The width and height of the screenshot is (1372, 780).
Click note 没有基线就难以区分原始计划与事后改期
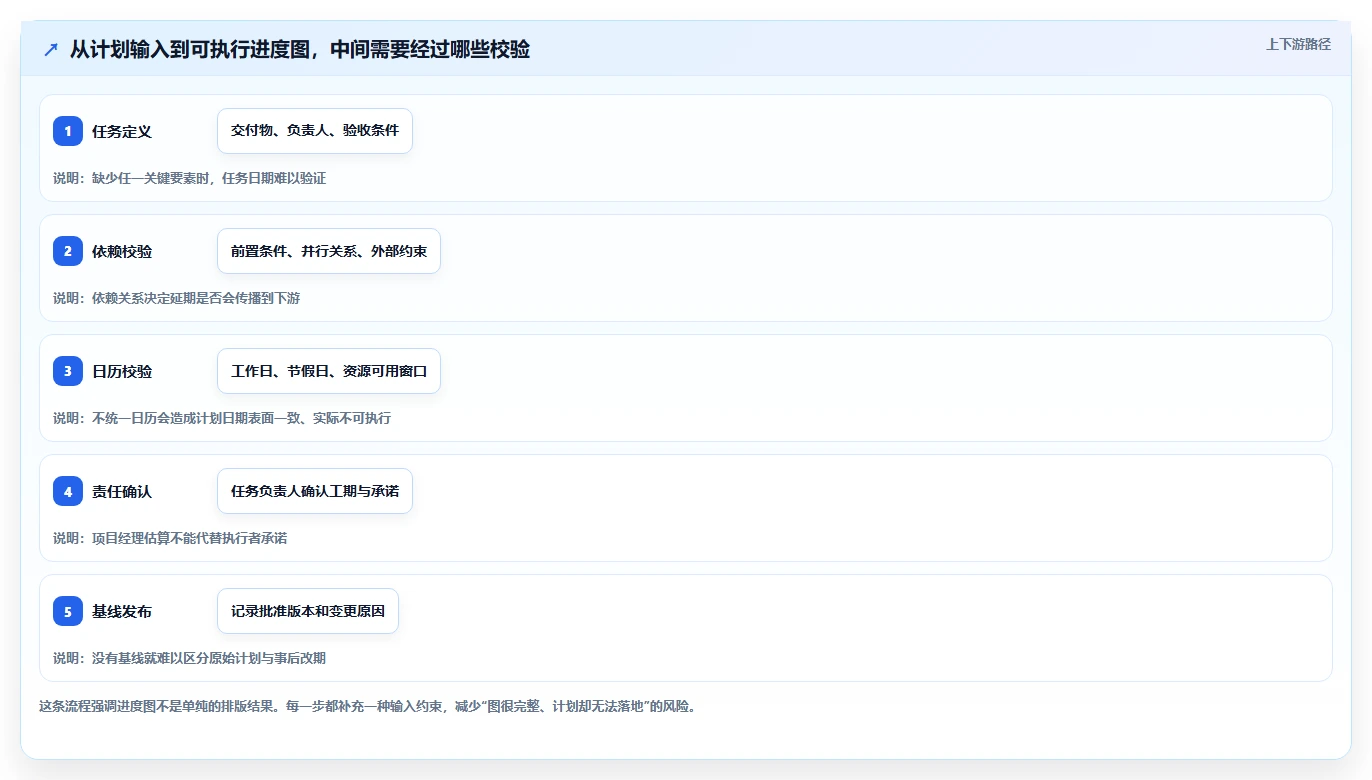[189, 658]
